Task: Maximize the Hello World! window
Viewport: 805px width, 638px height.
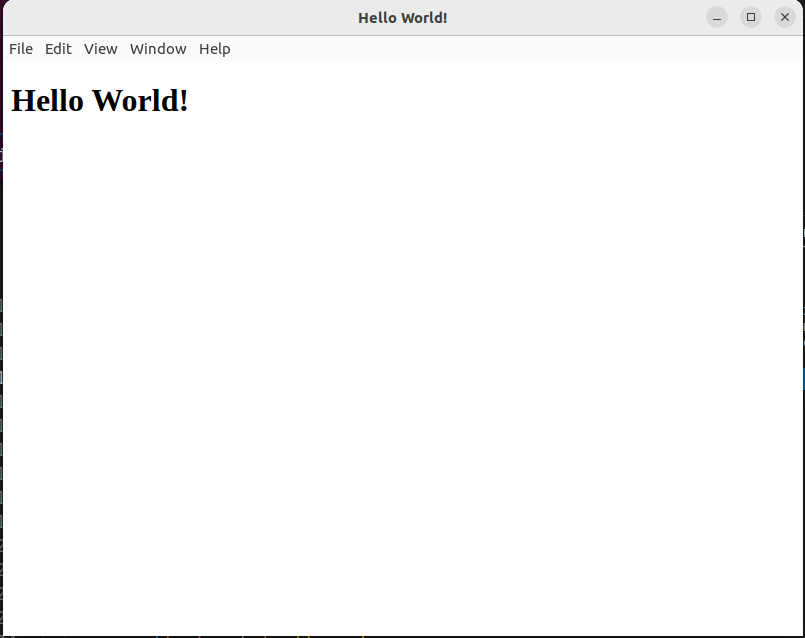Action: [751, 17]
